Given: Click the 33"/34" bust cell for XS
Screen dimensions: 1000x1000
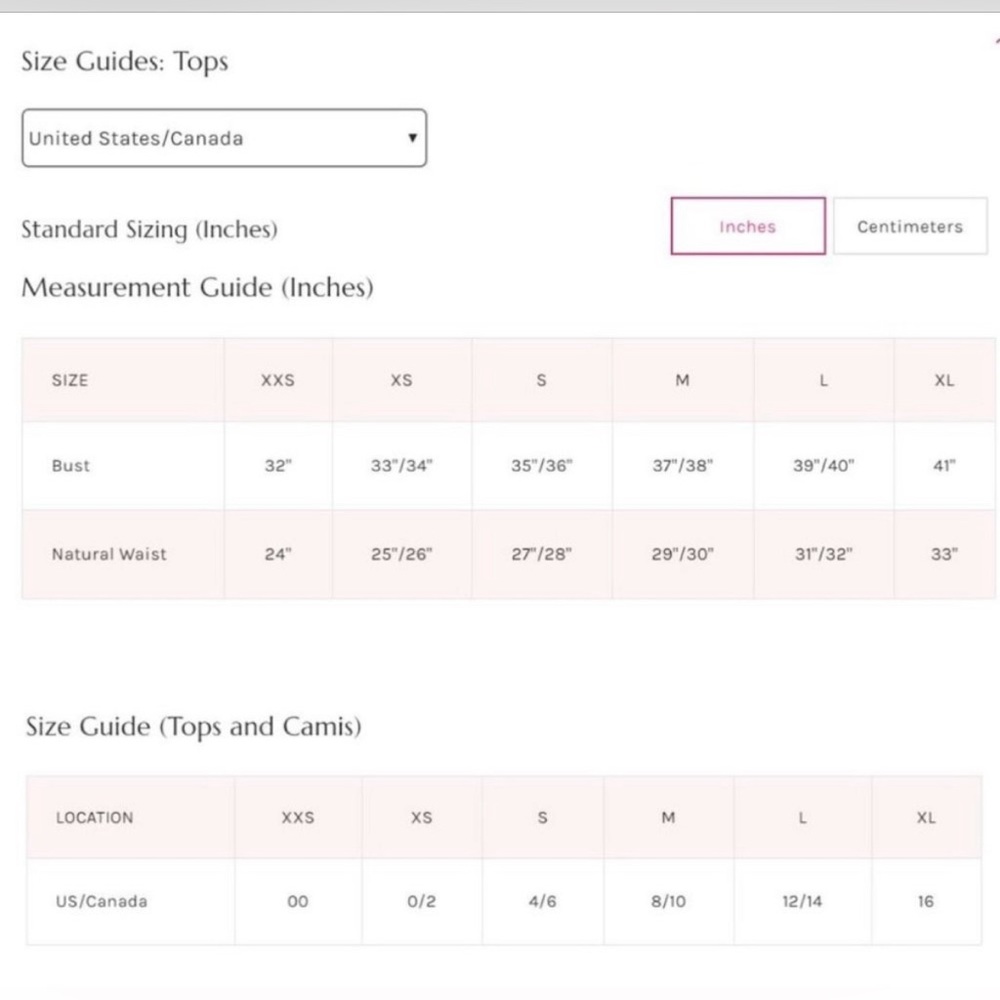Looking at the screenshot, I should pos(402,466).
